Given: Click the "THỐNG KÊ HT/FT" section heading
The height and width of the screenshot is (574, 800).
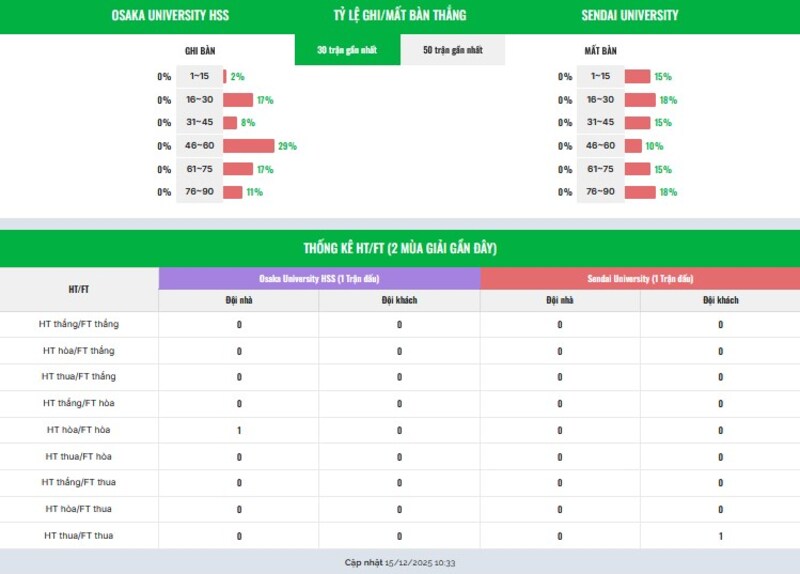Looking at the screenshot, I should (x=400, y=248).
